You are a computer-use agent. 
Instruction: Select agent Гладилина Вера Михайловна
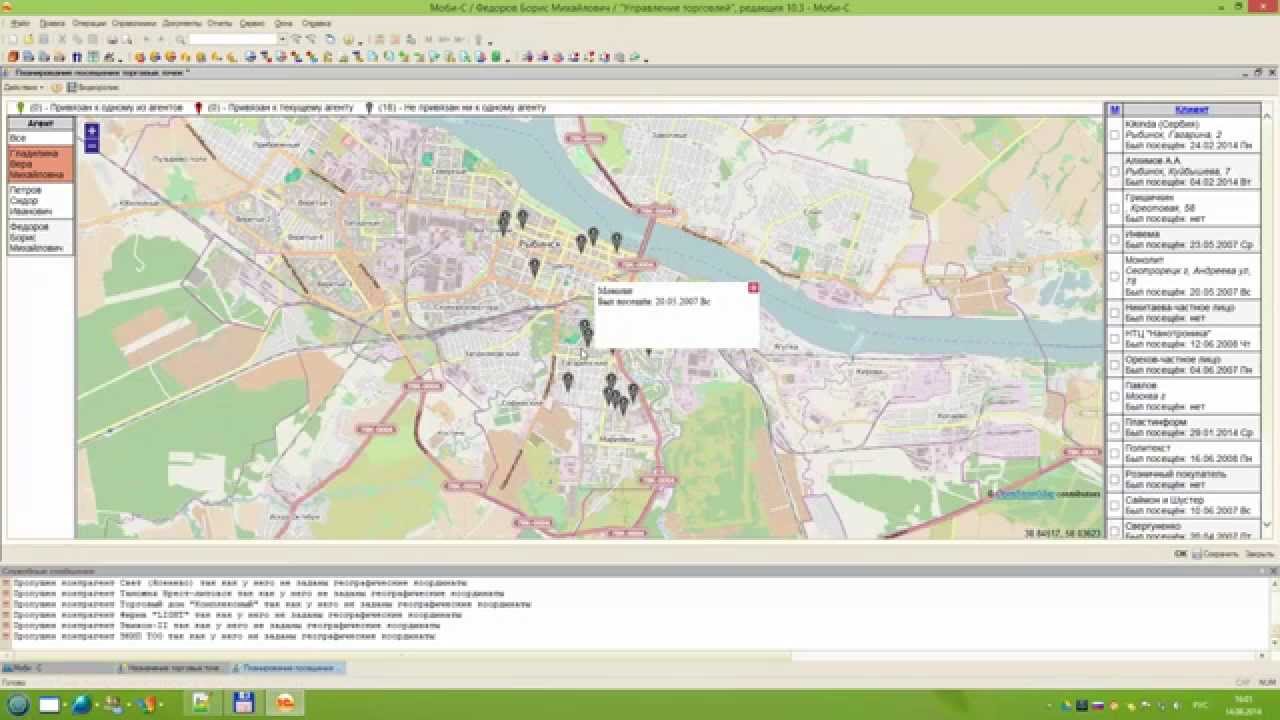coord(40,164)
